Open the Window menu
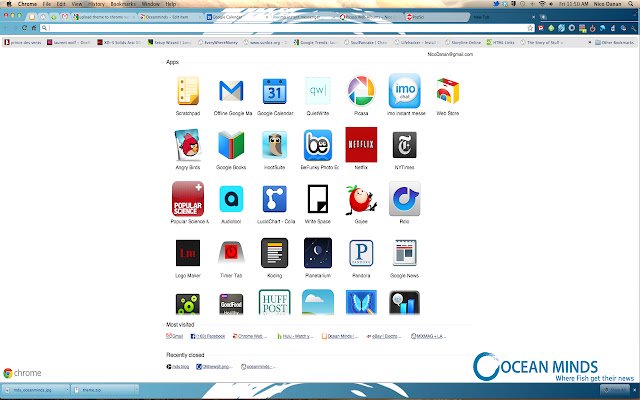Image resolution: width=640 pixels, height=400 pixels. click(151, 4)
